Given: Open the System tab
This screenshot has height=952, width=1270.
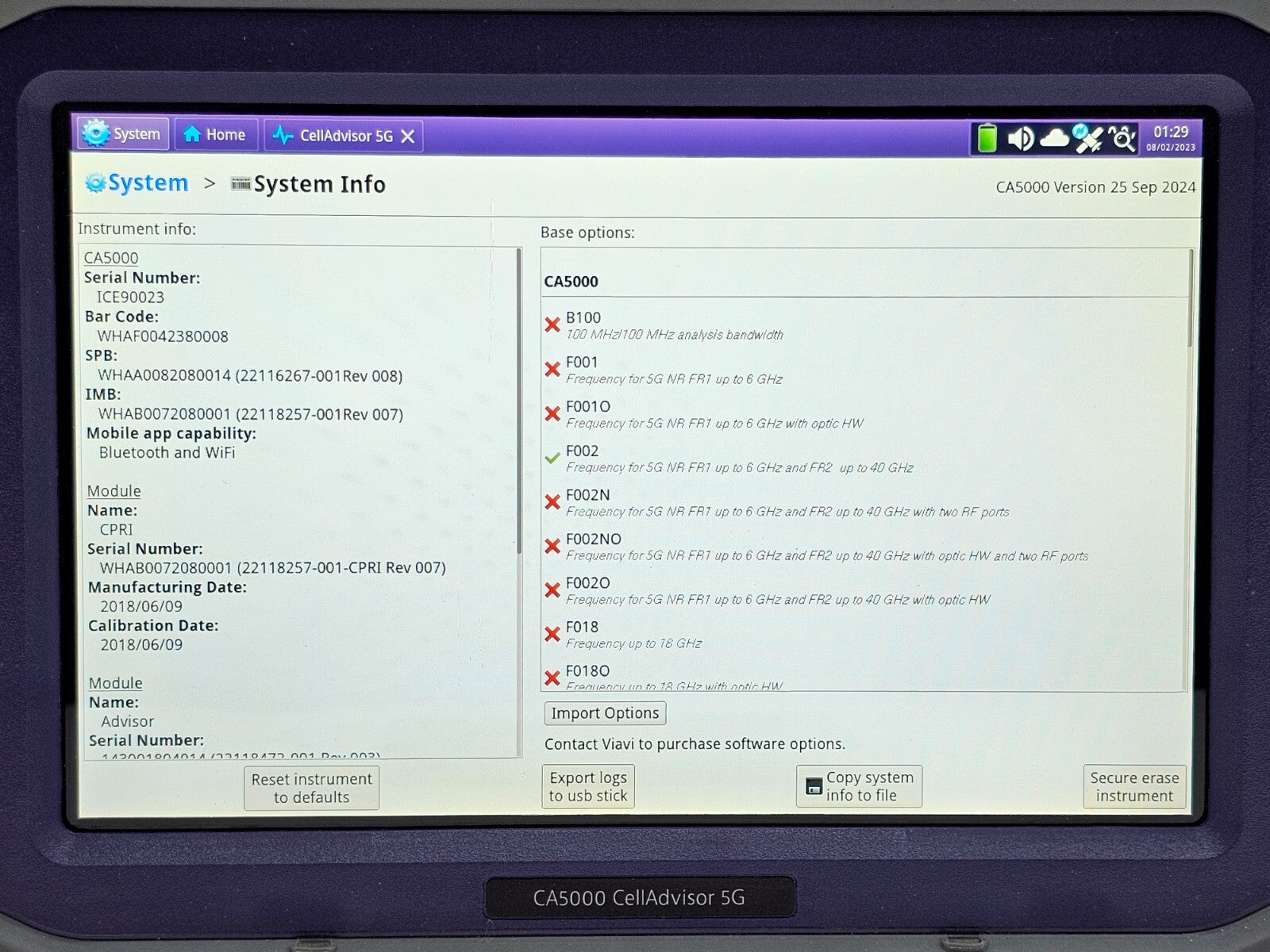Looking at the screenshot, I should pyautogui.click(x=123, y=134).
